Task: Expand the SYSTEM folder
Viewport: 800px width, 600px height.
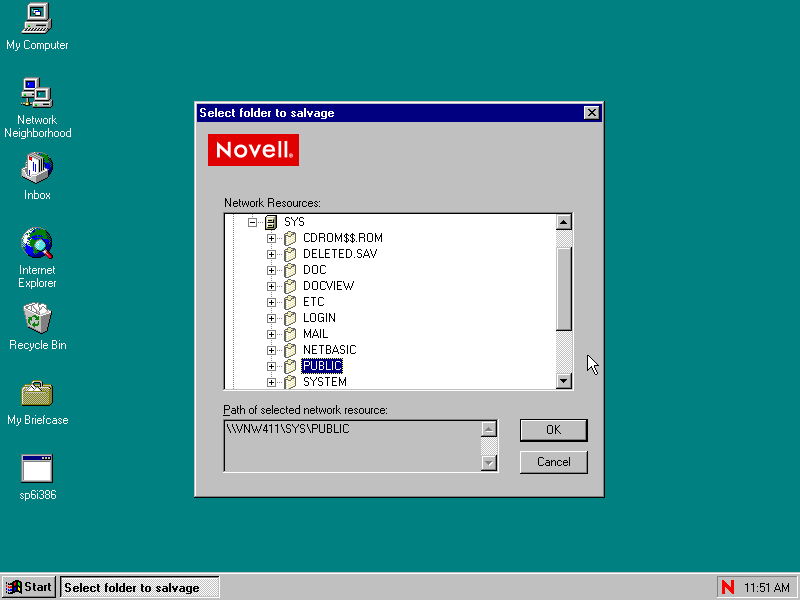Action: tap(271, 382)
